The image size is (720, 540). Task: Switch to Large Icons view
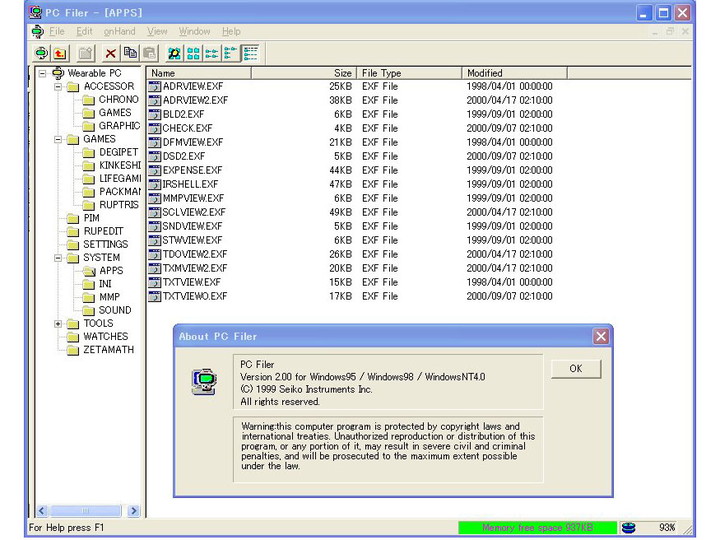193,53
